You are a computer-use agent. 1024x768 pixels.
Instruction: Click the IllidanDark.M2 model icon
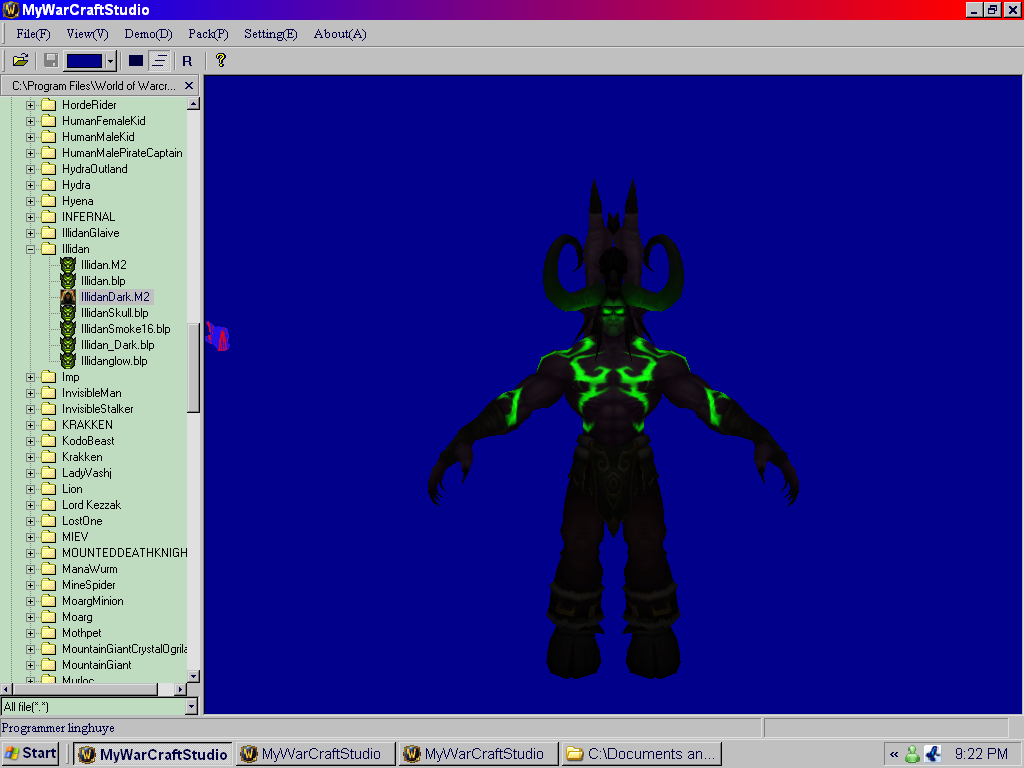point(68,296)
